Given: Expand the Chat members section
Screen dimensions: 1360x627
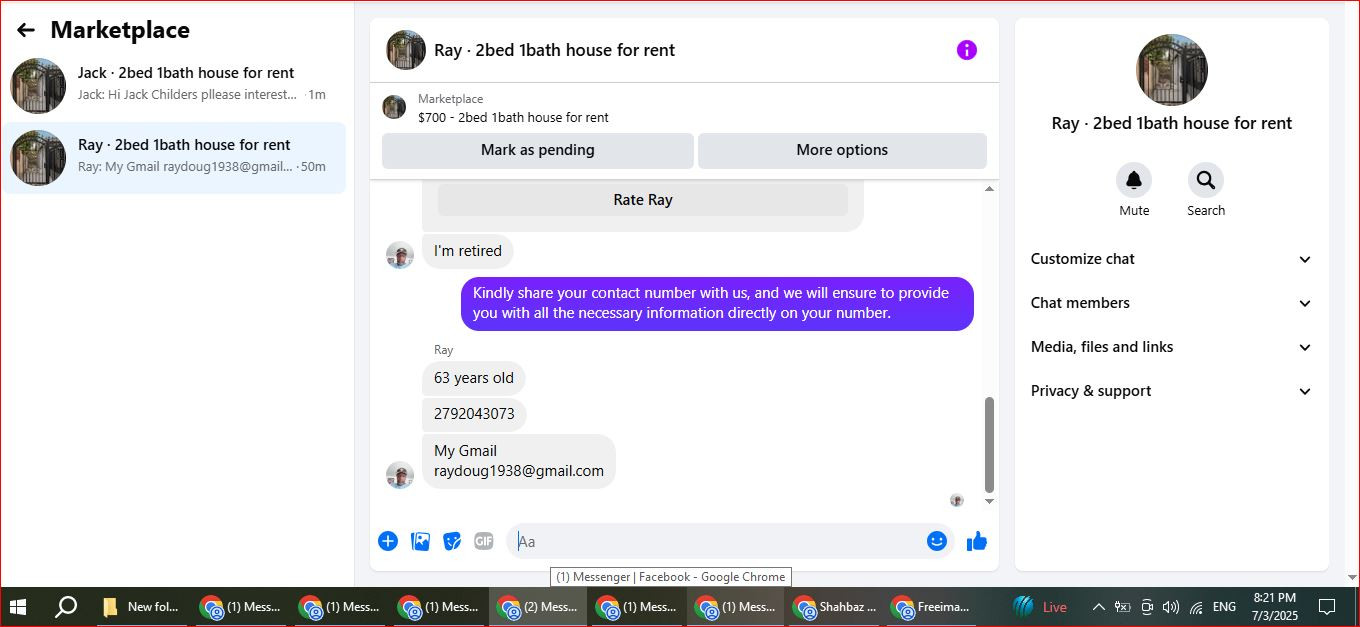Looking at the screenshot, I should pyautogui.click(x=1172, y=303).
